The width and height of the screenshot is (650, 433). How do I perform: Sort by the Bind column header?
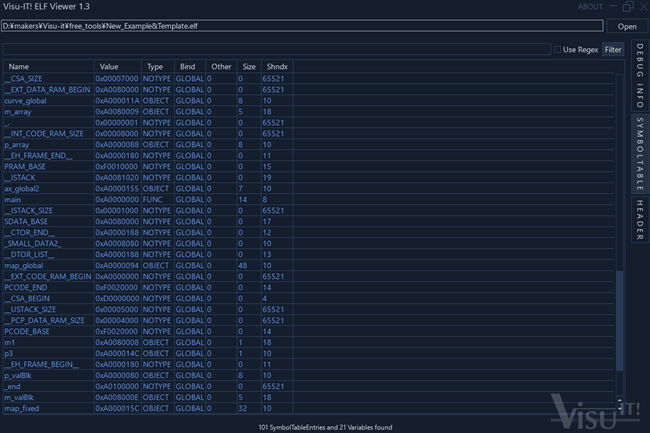pyautogui.click(x=190, y=67)
